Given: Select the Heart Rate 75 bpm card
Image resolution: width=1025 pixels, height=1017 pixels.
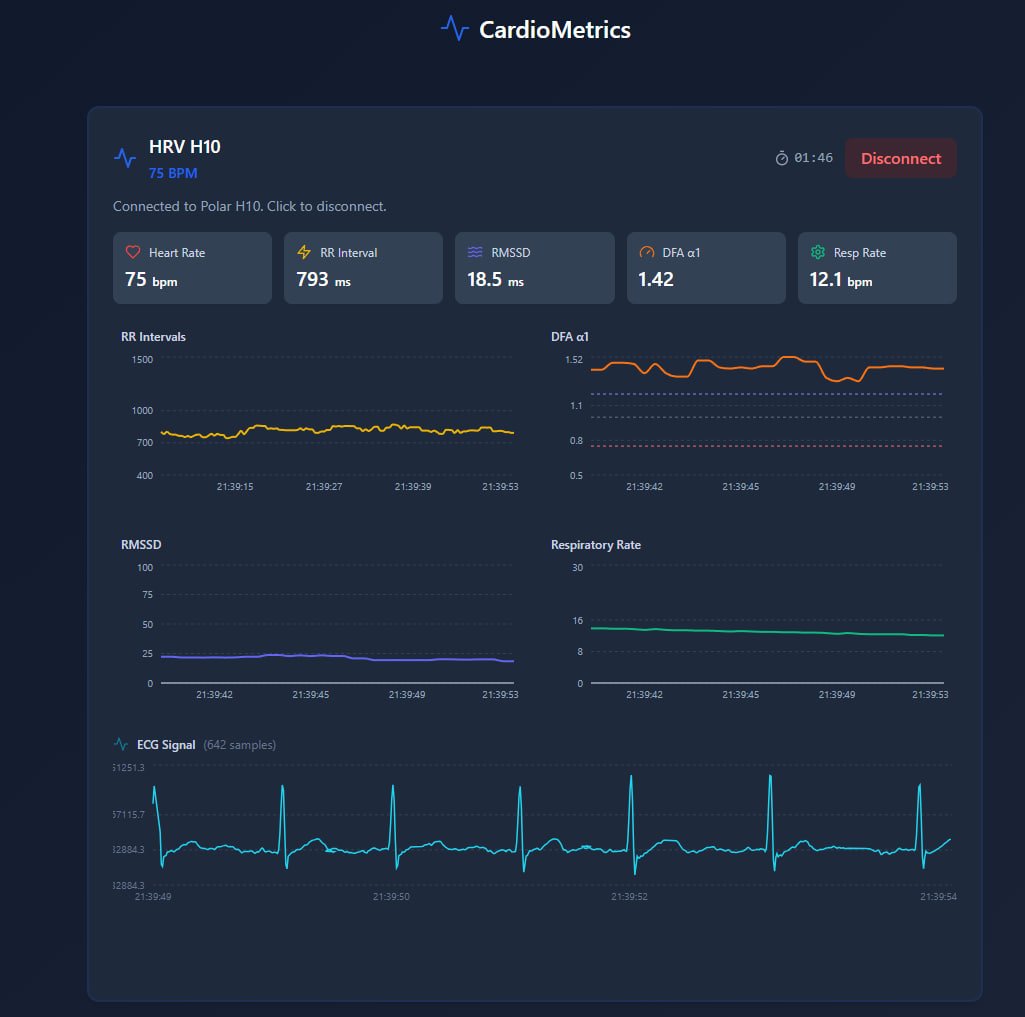Looking at the screenshot, I should 192,268.
